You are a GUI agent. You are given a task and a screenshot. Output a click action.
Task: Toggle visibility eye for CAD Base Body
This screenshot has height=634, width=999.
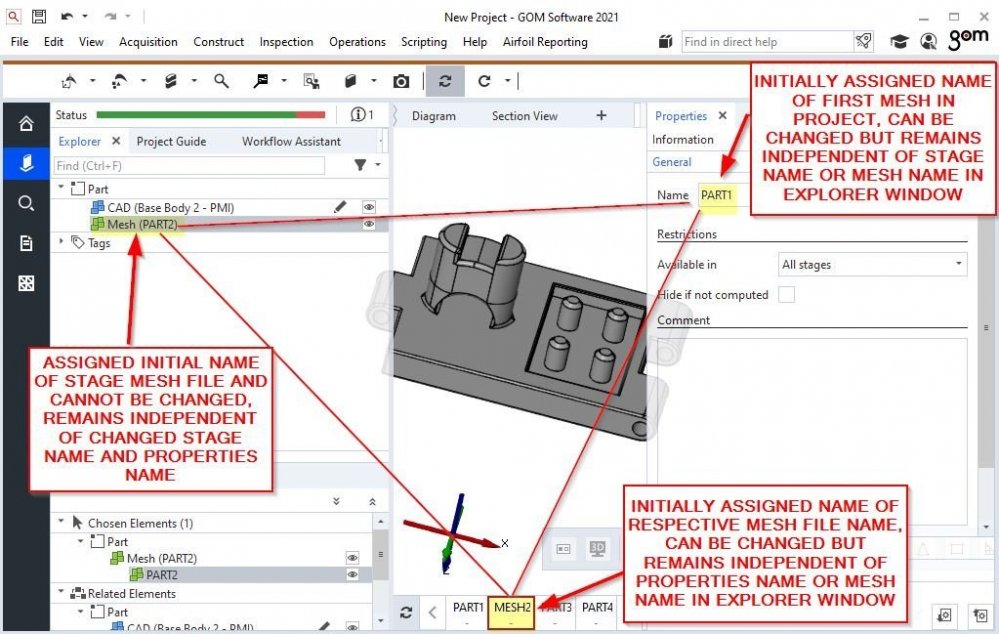(x=369, y=207)
